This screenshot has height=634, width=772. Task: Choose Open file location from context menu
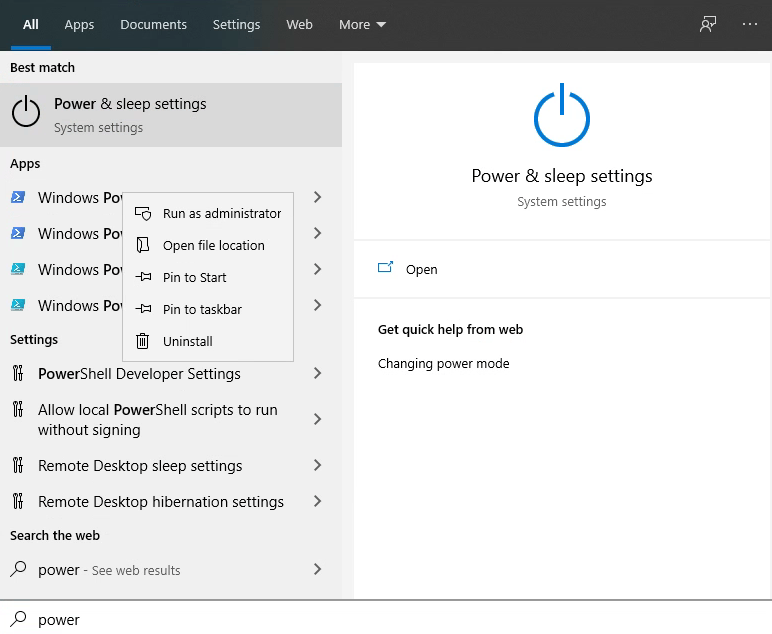click(x=208, y=245)
